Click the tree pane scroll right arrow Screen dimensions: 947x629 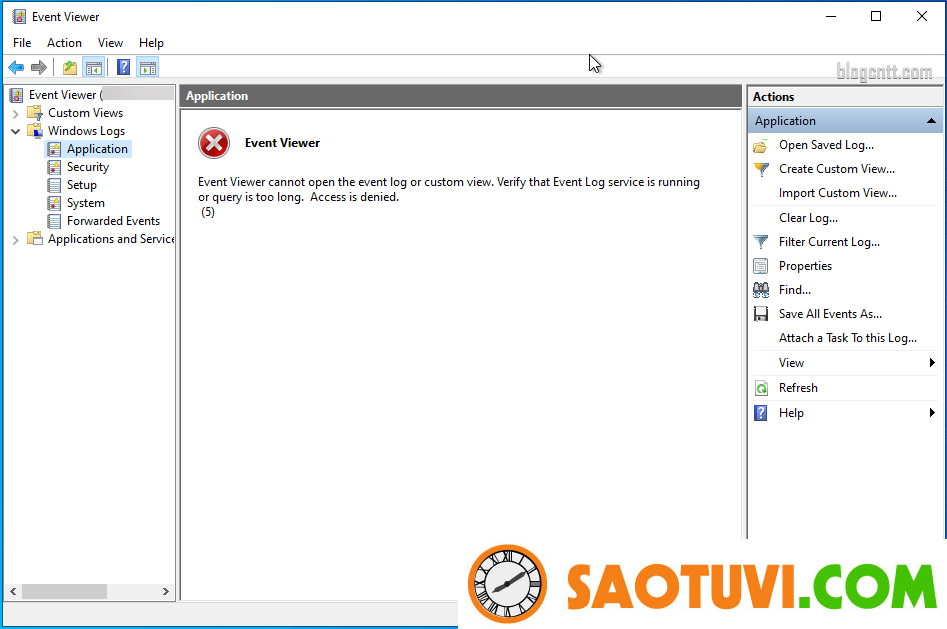165,592
